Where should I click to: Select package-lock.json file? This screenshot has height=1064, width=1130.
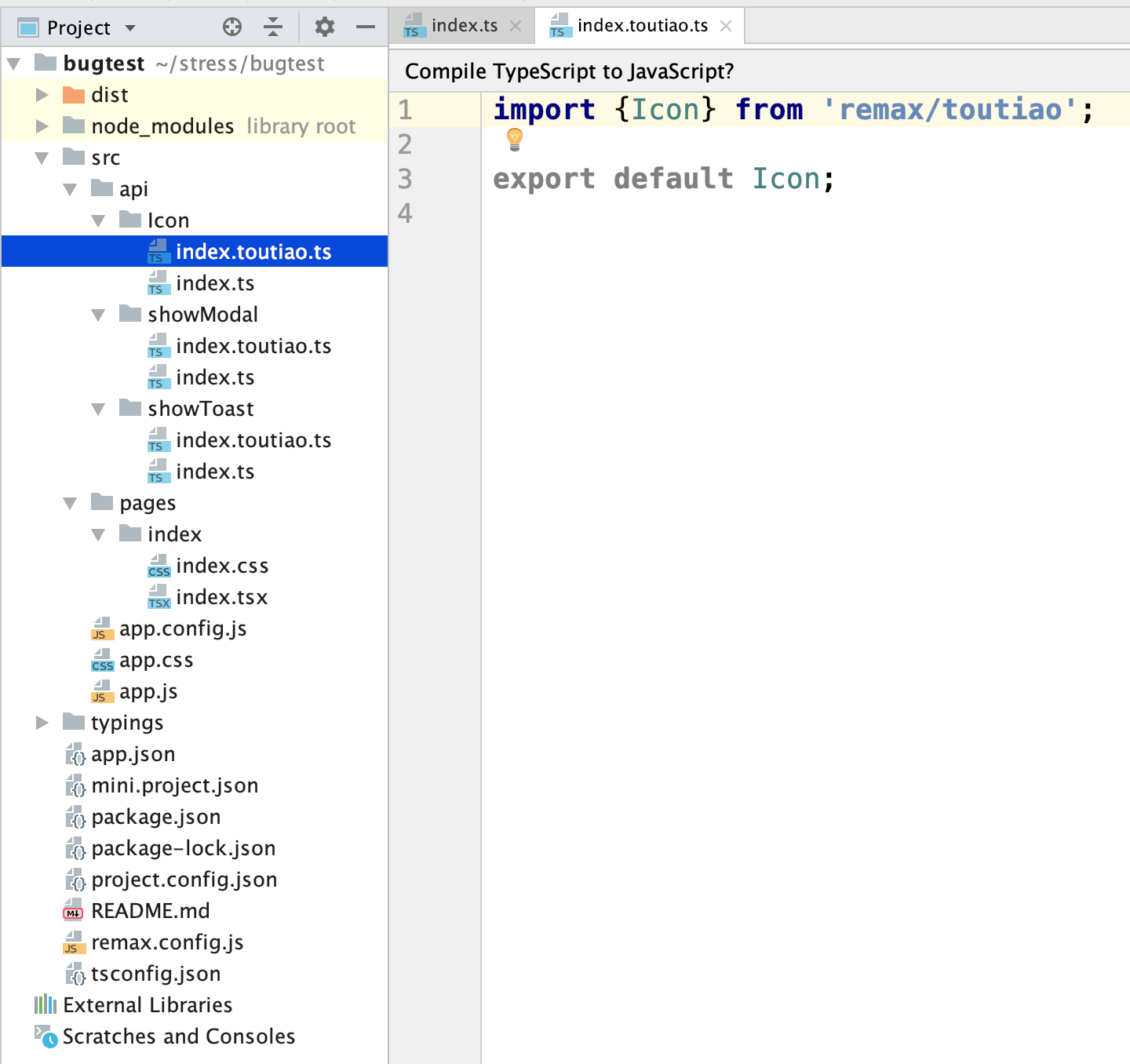[184, 848]
